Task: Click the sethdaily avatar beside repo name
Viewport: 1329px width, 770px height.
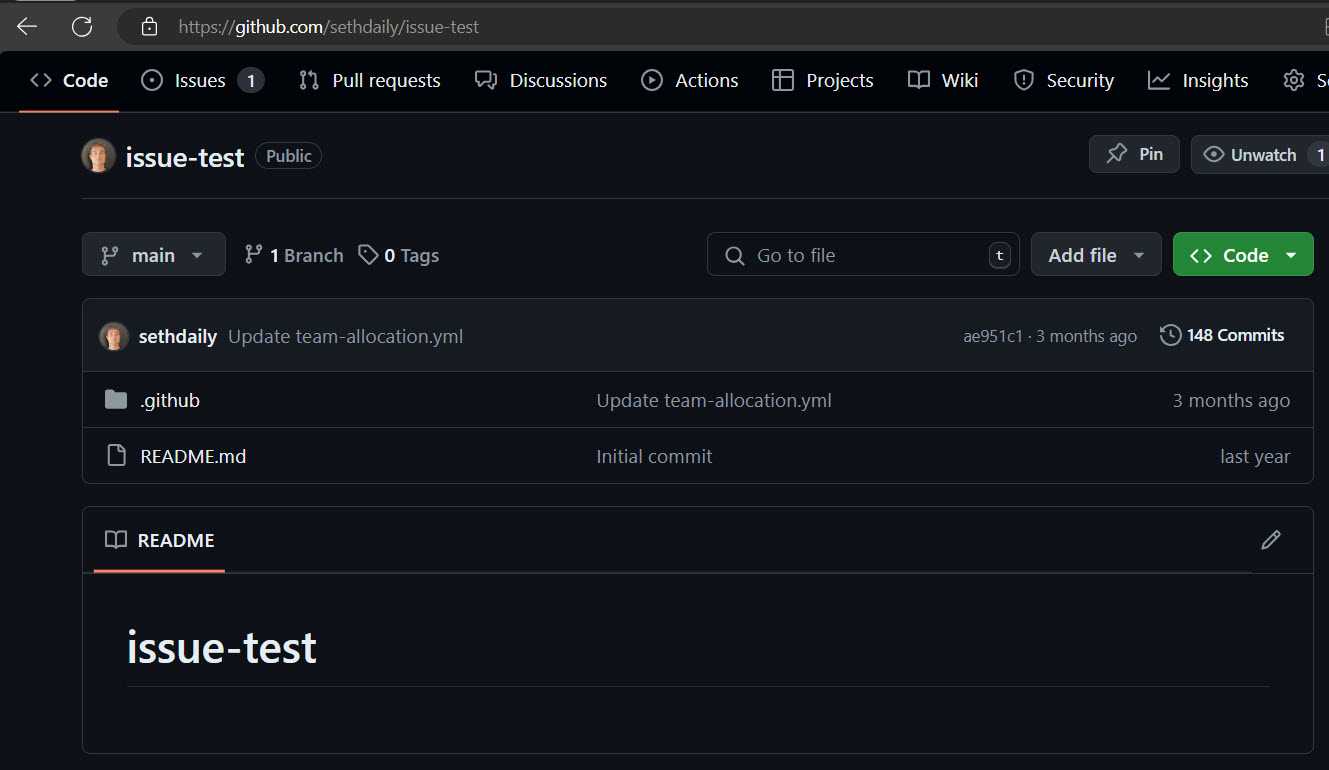Action: (98, 156)
